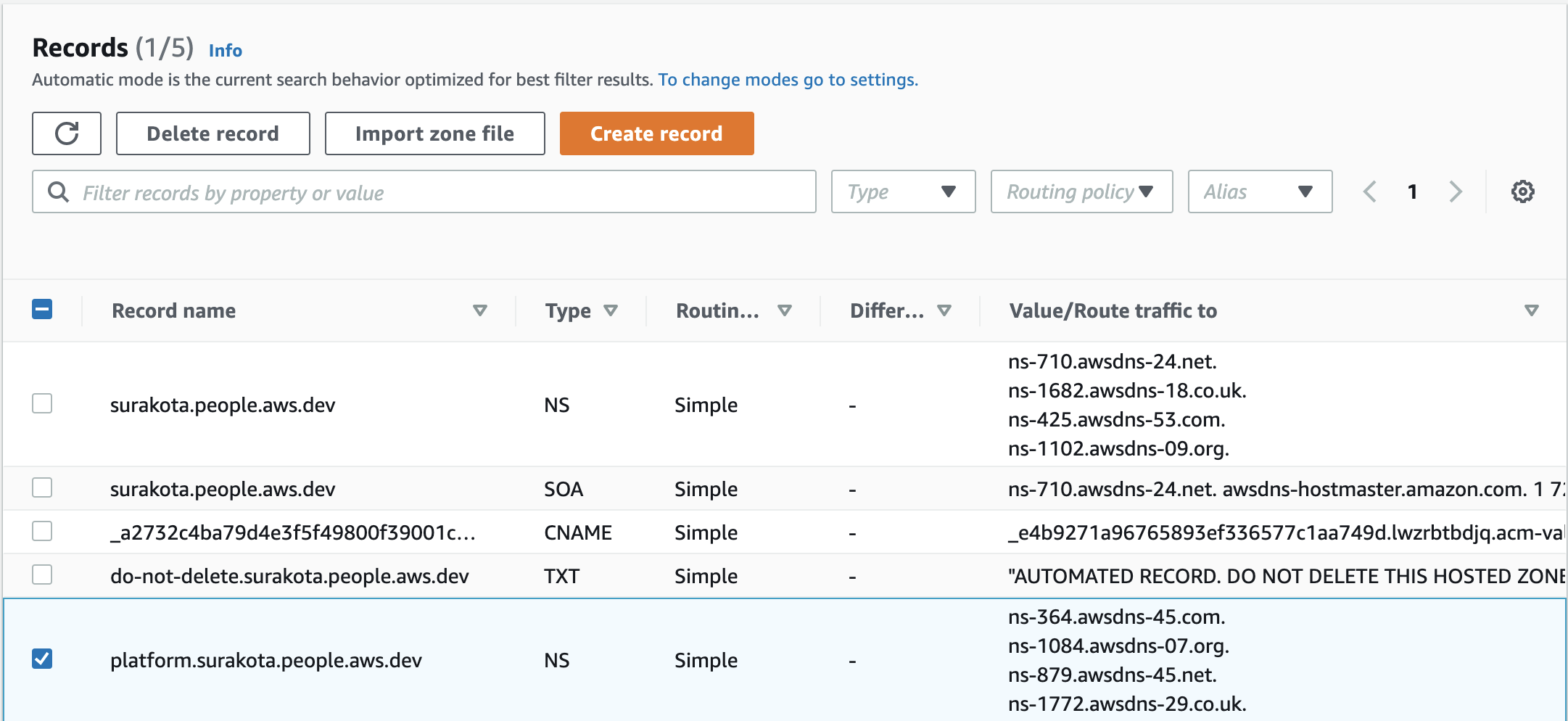Click the filter records search field

click(x=424, y=191)
